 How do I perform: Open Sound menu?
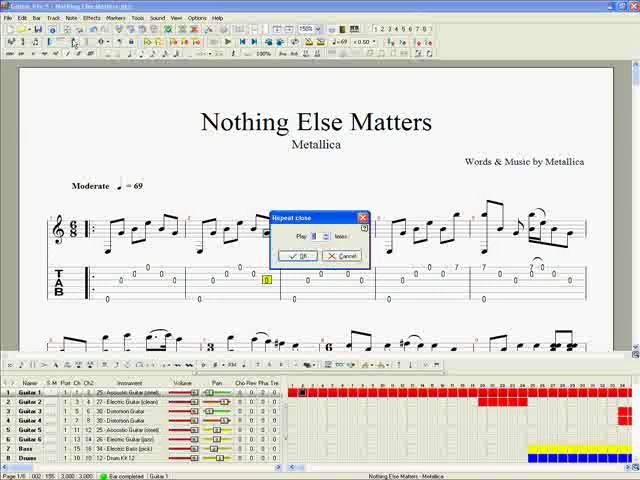(157, 18)
